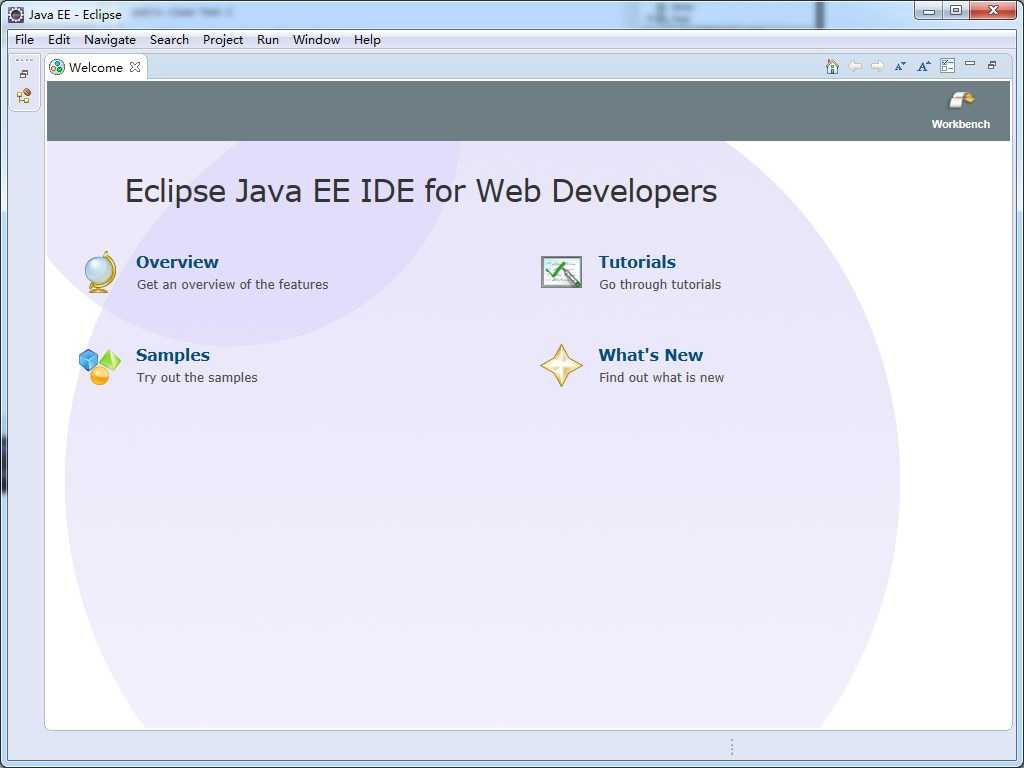Select the Welcome tab

coord(95,67)
